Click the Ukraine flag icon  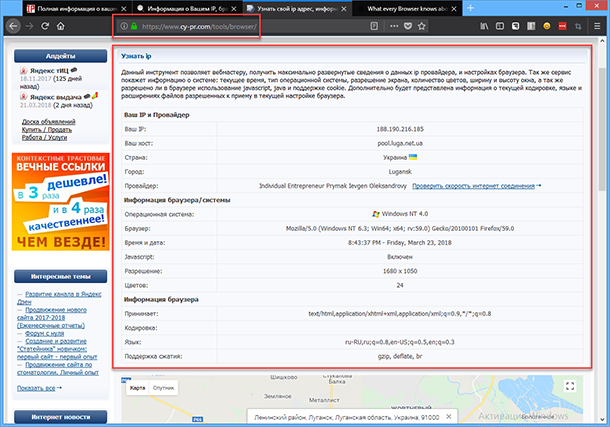click(413, 157)
